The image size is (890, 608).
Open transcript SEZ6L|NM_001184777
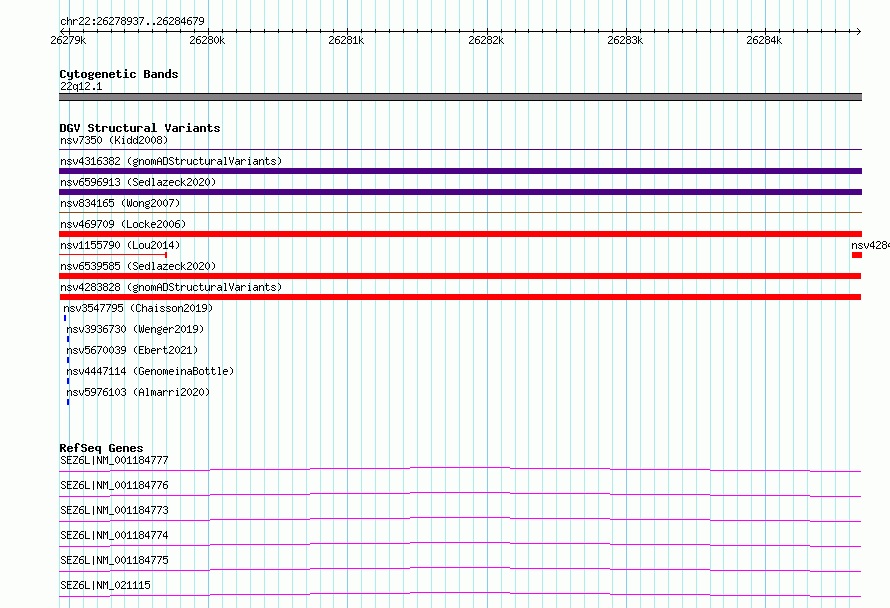tap(114, 460)
